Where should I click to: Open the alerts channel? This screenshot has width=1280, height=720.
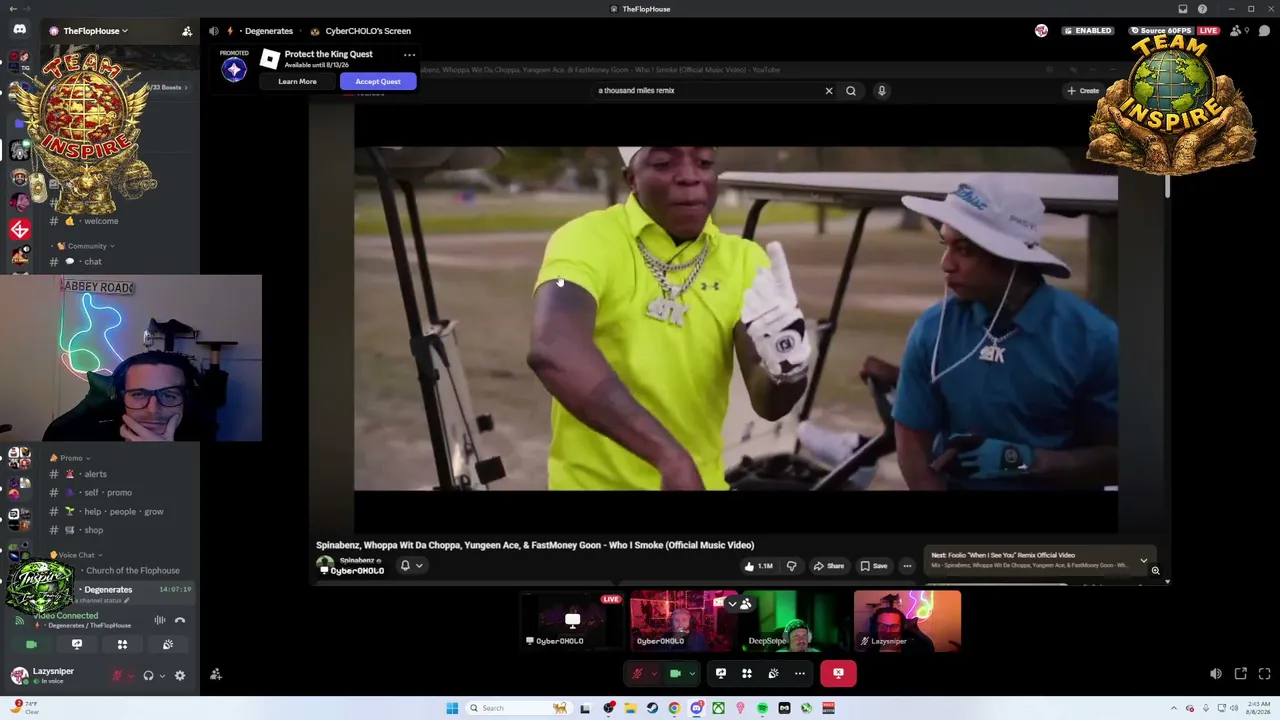95,474
